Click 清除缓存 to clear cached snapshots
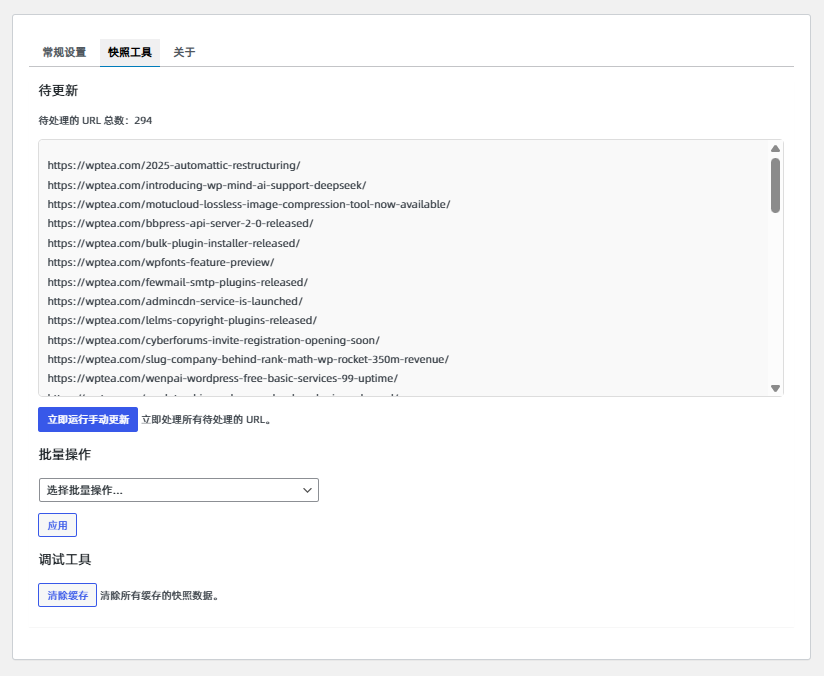The image size is (824, 676). tap(67, 595)
